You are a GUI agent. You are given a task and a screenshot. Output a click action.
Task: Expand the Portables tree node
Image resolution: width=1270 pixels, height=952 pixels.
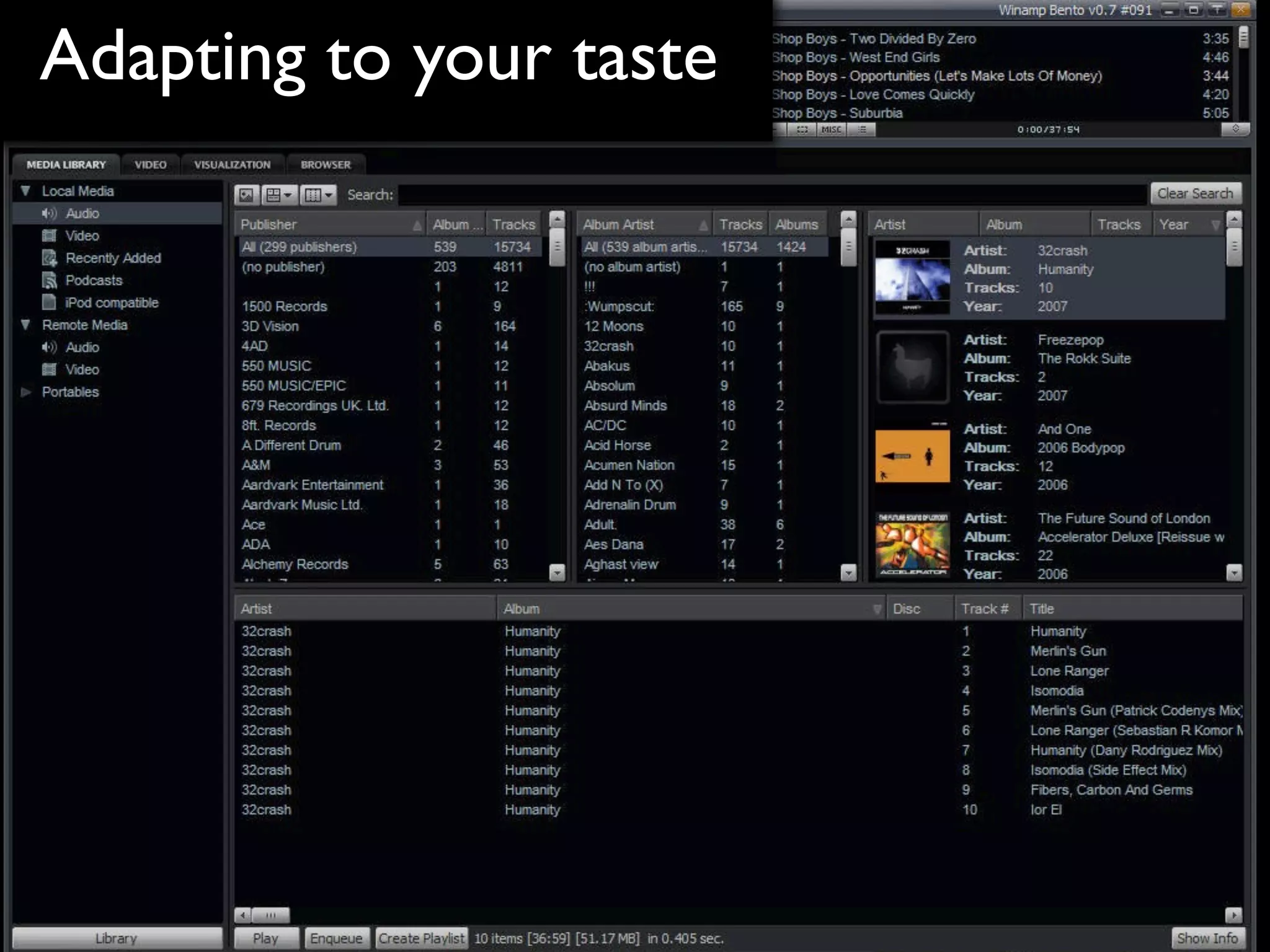click(x=25, y=392)
